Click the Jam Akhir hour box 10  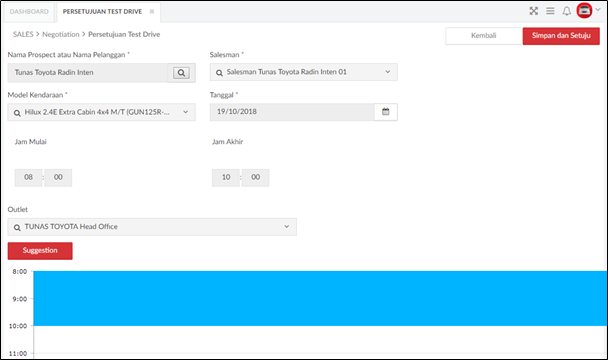tap(226, 177)
